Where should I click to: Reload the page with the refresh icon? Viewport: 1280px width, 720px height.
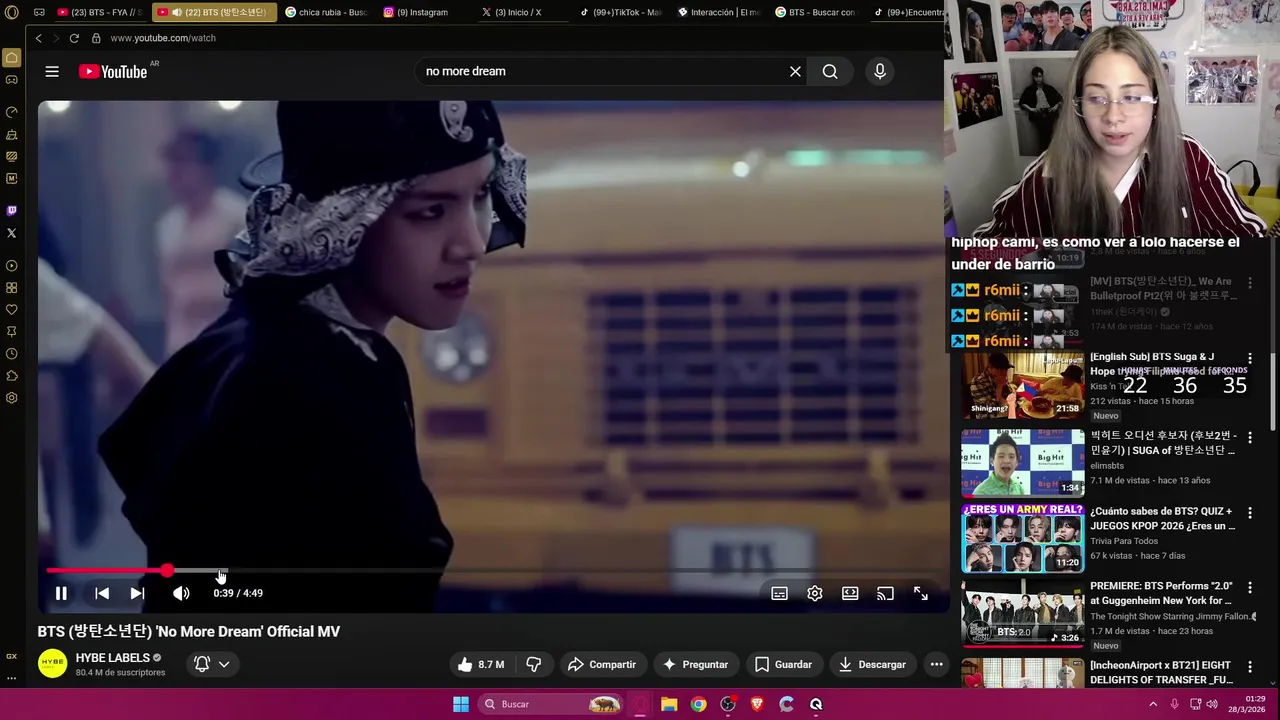pos(74,38)
